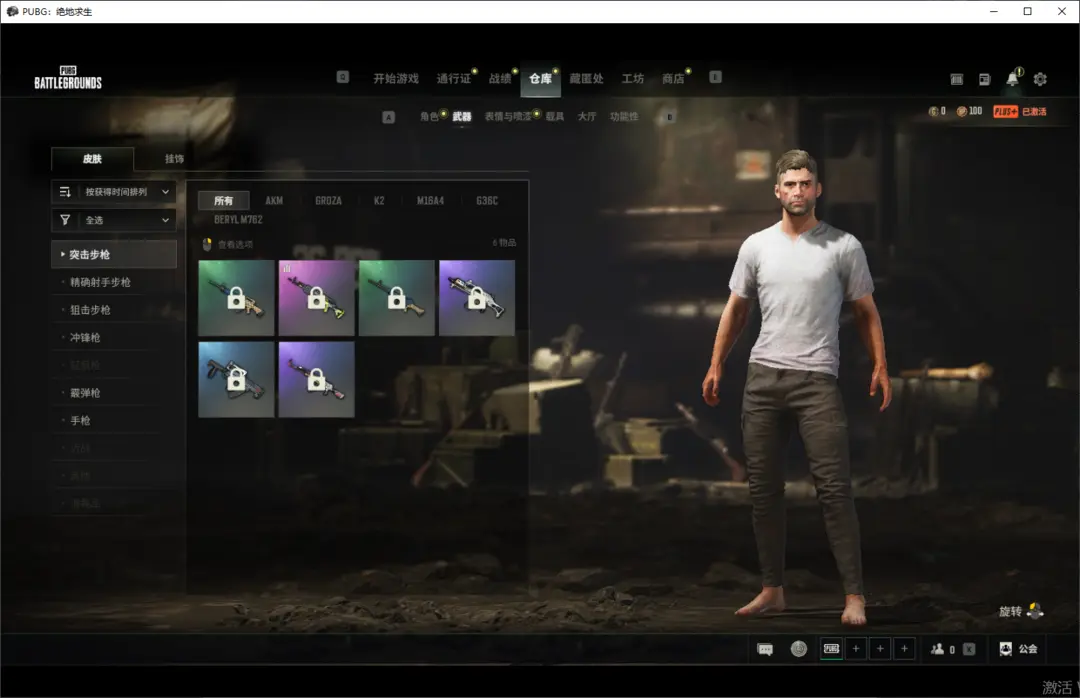Screen dimensions: 1080x698
Task: Switch to the 挂饰 tab
Action: coord(174,159)
